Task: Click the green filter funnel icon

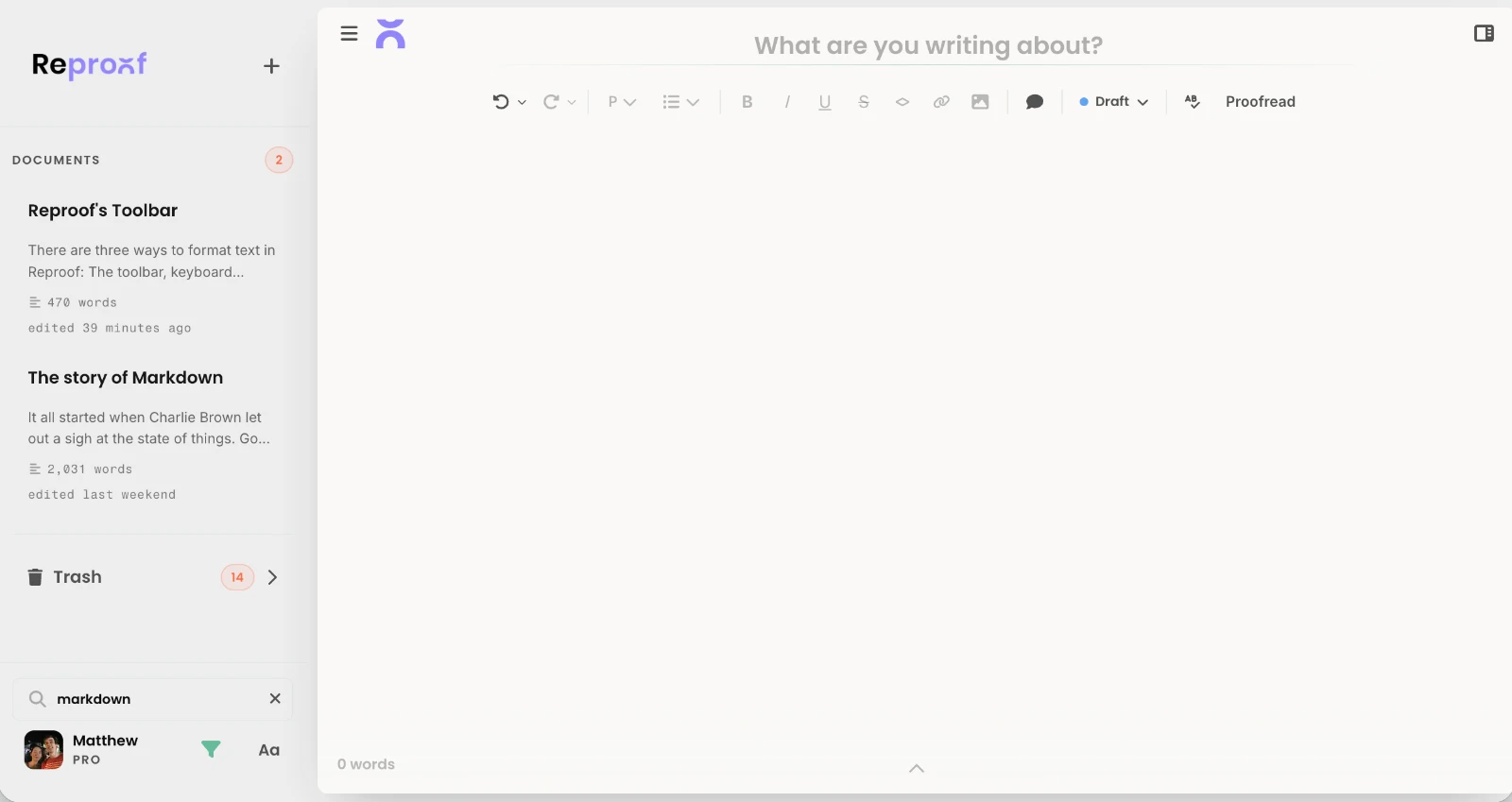Action: point(211,750)
